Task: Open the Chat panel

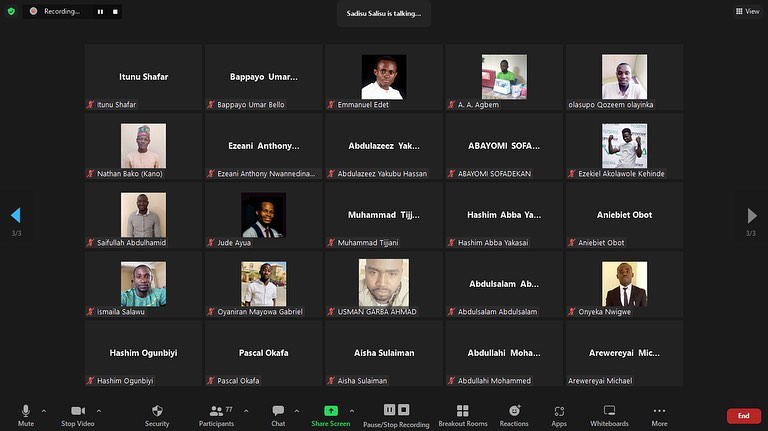Action: tap(278, 411)
